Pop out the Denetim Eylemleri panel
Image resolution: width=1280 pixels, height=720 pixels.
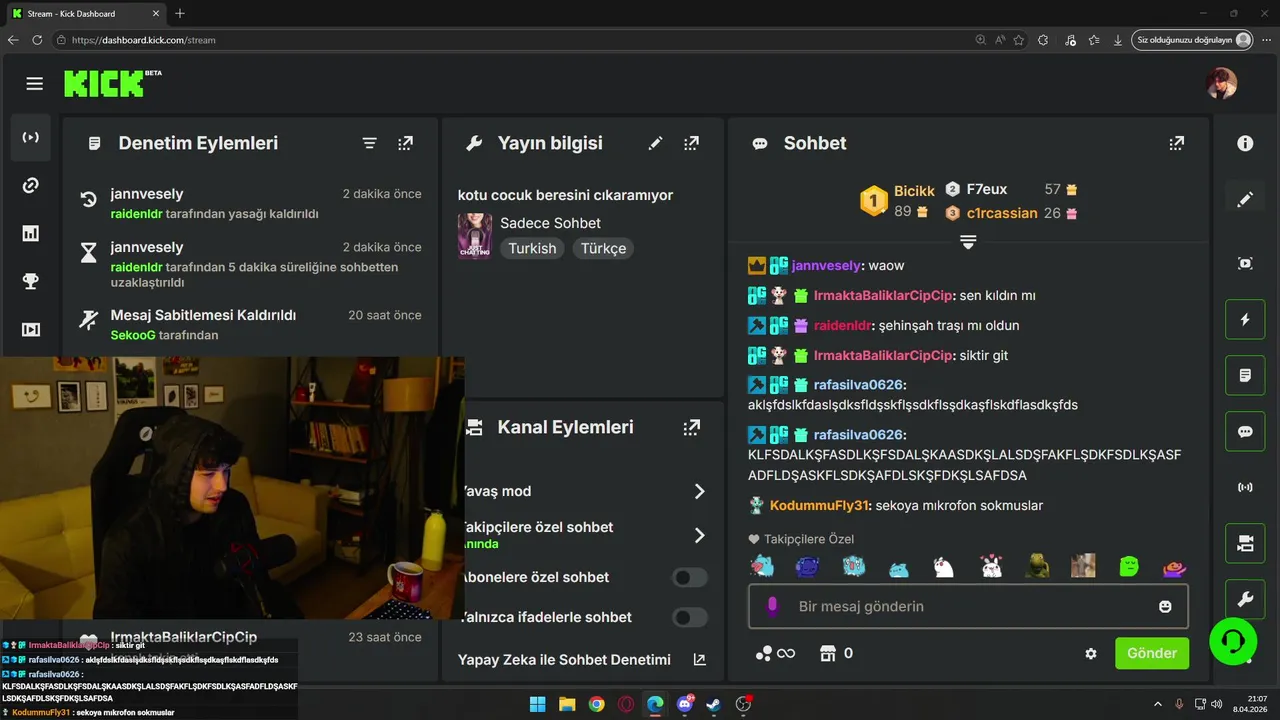[x=405, y=143]
